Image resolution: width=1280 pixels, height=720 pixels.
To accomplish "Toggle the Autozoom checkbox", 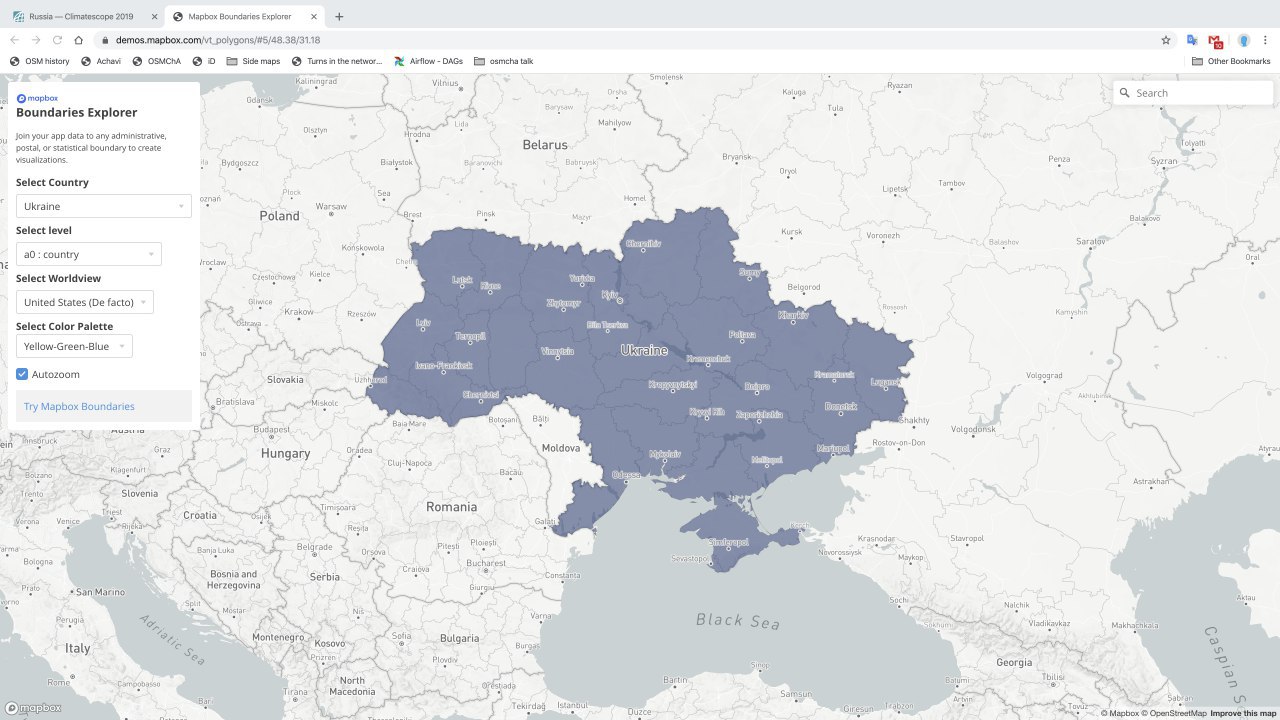I will click(x=22, y=374).
